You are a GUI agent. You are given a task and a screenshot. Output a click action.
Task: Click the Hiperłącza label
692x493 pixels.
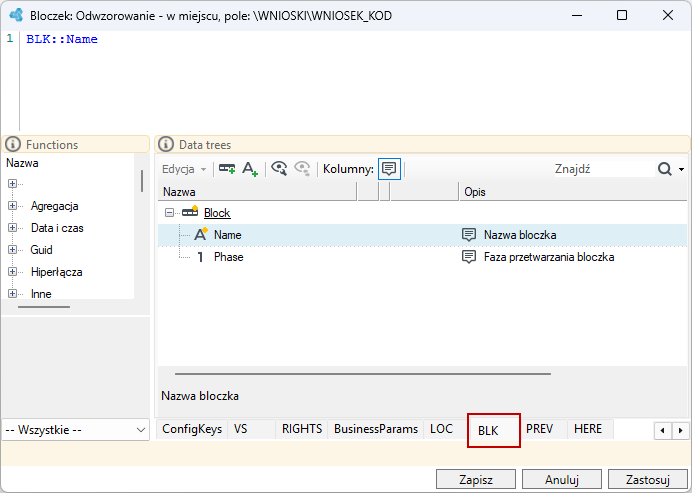[x=56, y=272]
